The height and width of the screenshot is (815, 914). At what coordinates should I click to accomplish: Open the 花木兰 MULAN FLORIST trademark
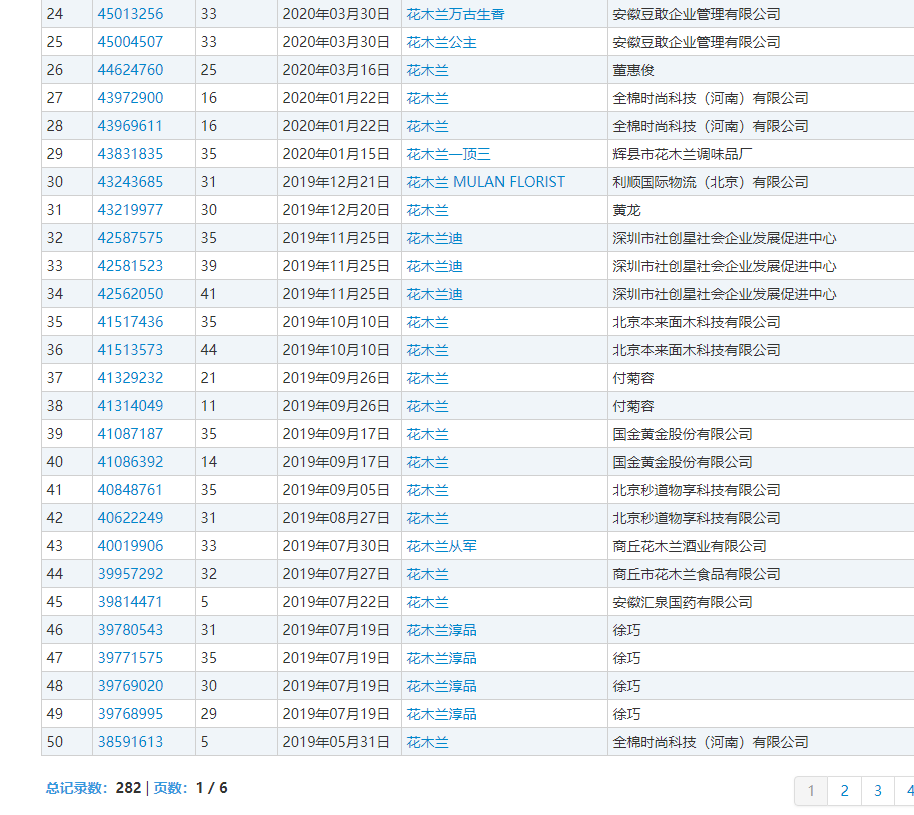point(485,182)
